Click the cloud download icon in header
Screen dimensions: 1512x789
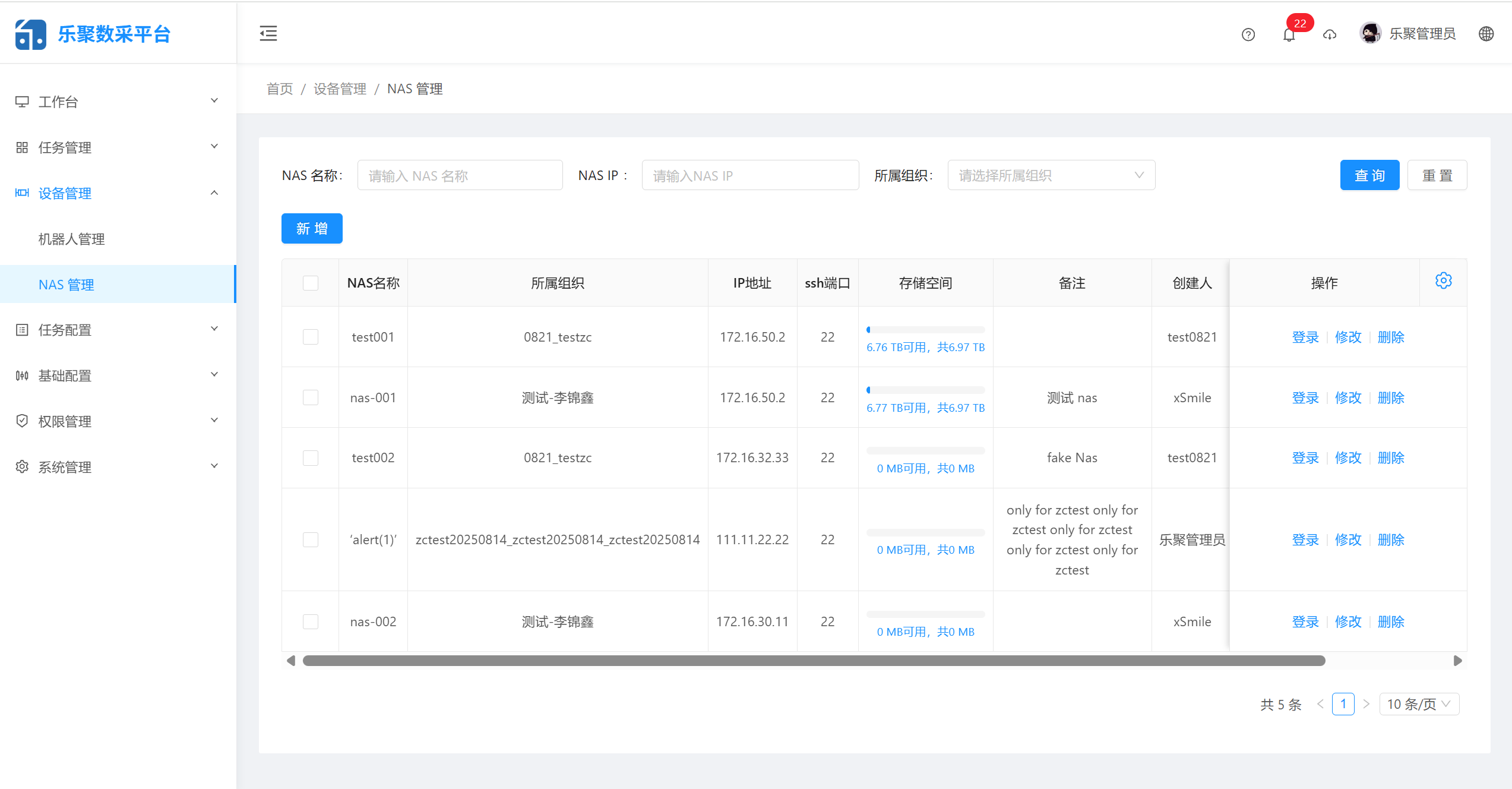coord(1330,34)
